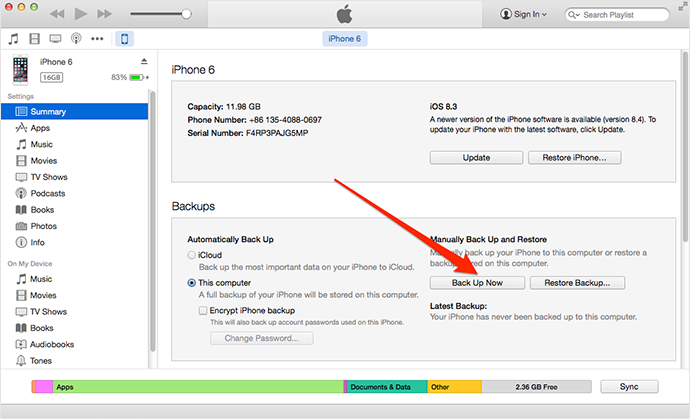Show more media types with ellipsis icon

coord(97,39)
